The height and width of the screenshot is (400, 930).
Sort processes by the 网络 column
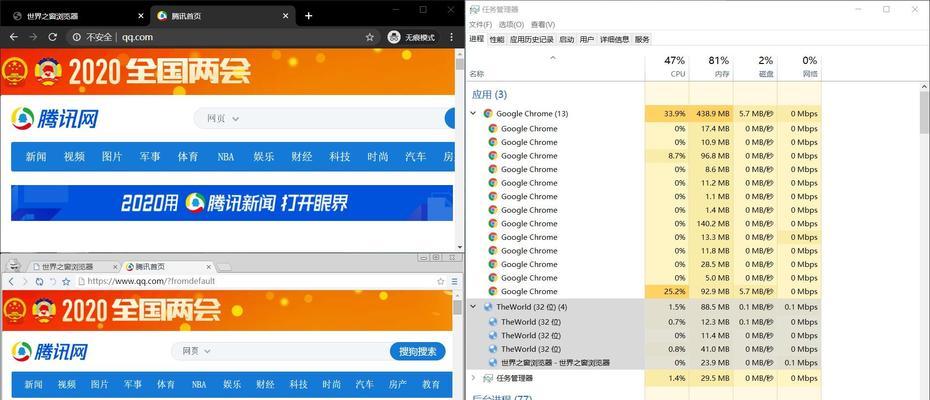799,67
